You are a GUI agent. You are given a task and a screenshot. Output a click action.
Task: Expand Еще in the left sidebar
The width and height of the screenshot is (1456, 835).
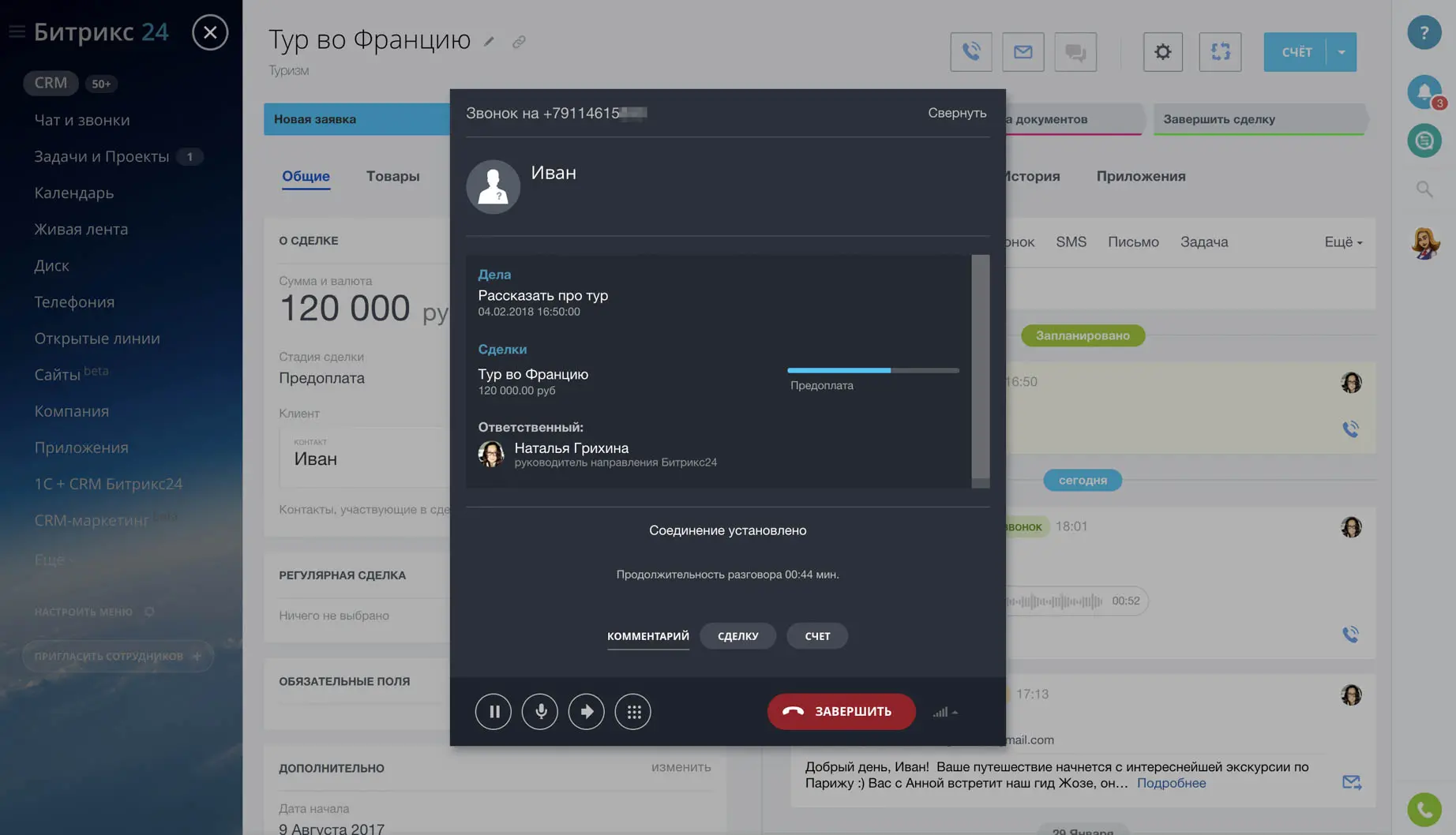[53, 560]
